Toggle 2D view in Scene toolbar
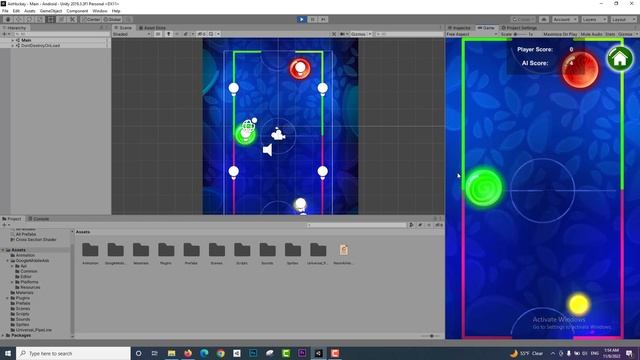The height and width of the screenshot is (360, 640). pos(158,34)
